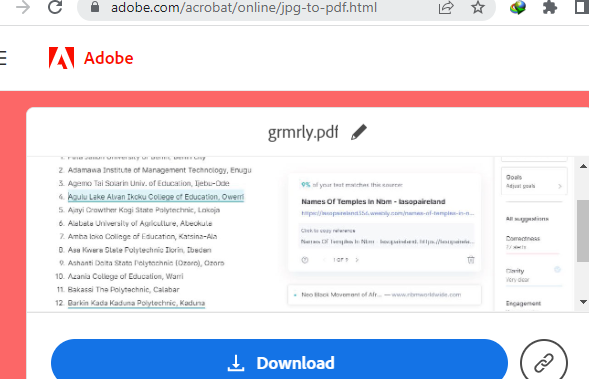The height and width of the screenshot is (379, 589).
Task: Click the address bar URL text
Action: (x=244, y=8)
